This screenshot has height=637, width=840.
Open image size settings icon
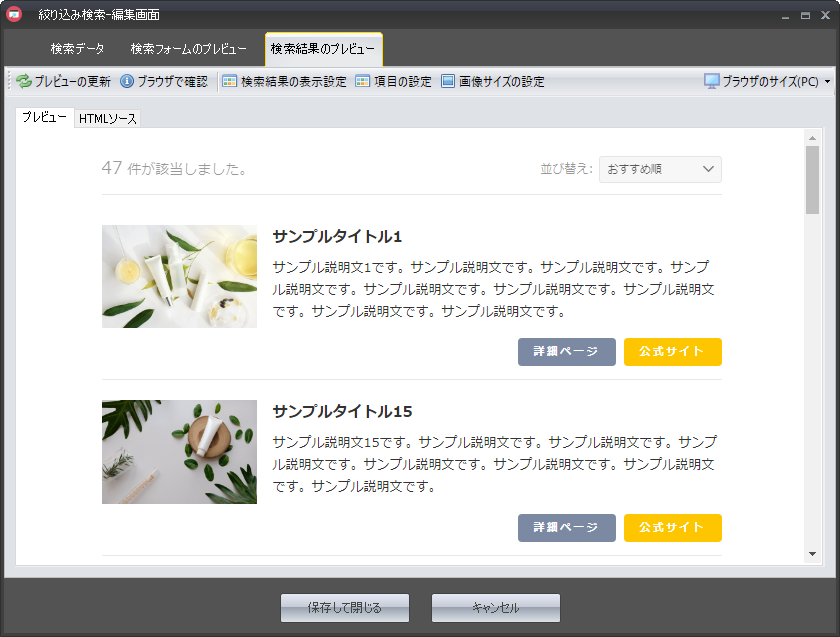pos(448,82)
